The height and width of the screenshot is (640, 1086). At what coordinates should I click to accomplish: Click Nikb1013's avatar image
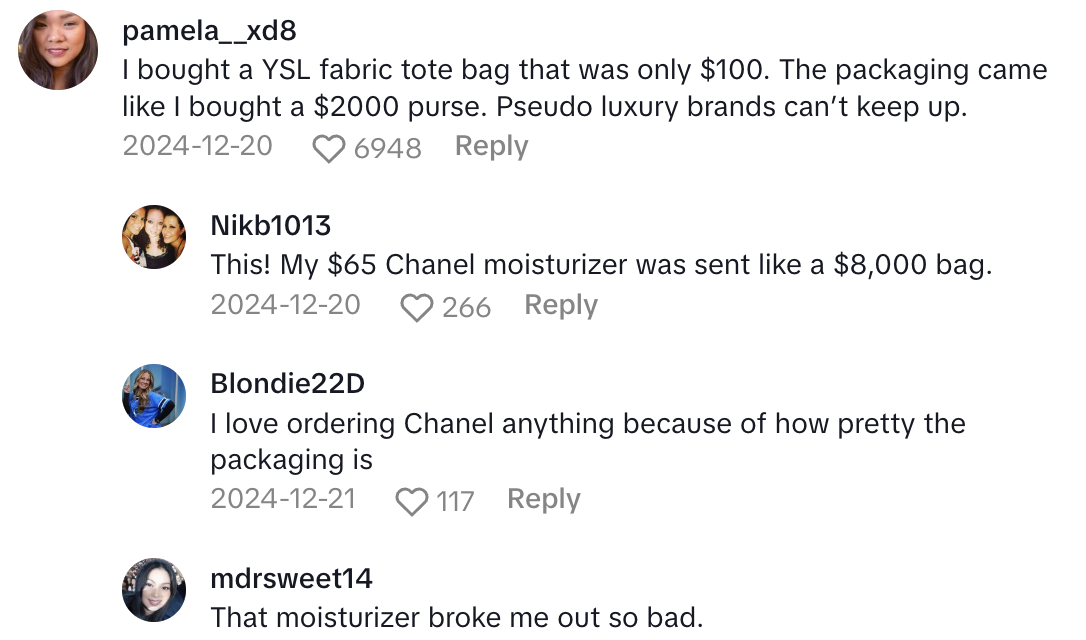pyautogui.click(x=154, y=237)
